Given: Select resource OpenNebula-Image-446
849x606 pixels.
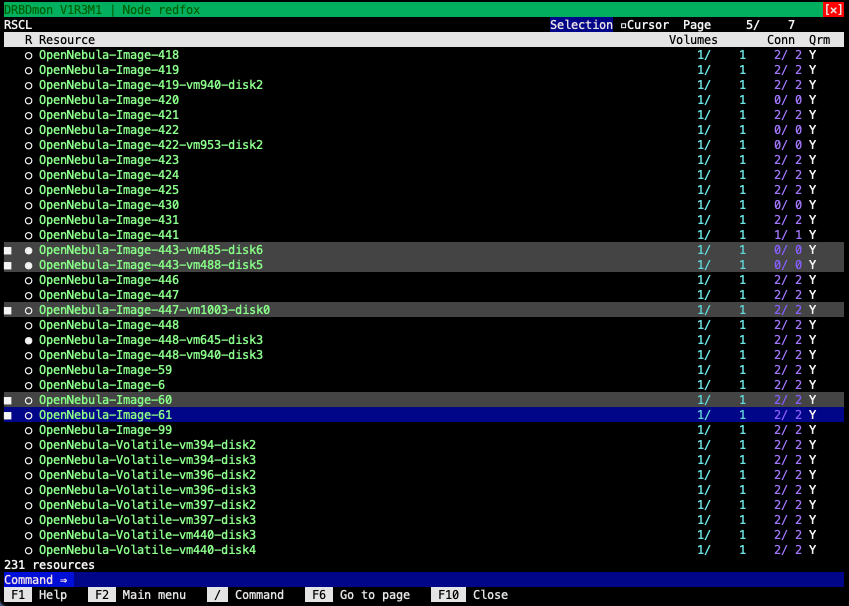Looking at the screenshot, I should [109, 280].
